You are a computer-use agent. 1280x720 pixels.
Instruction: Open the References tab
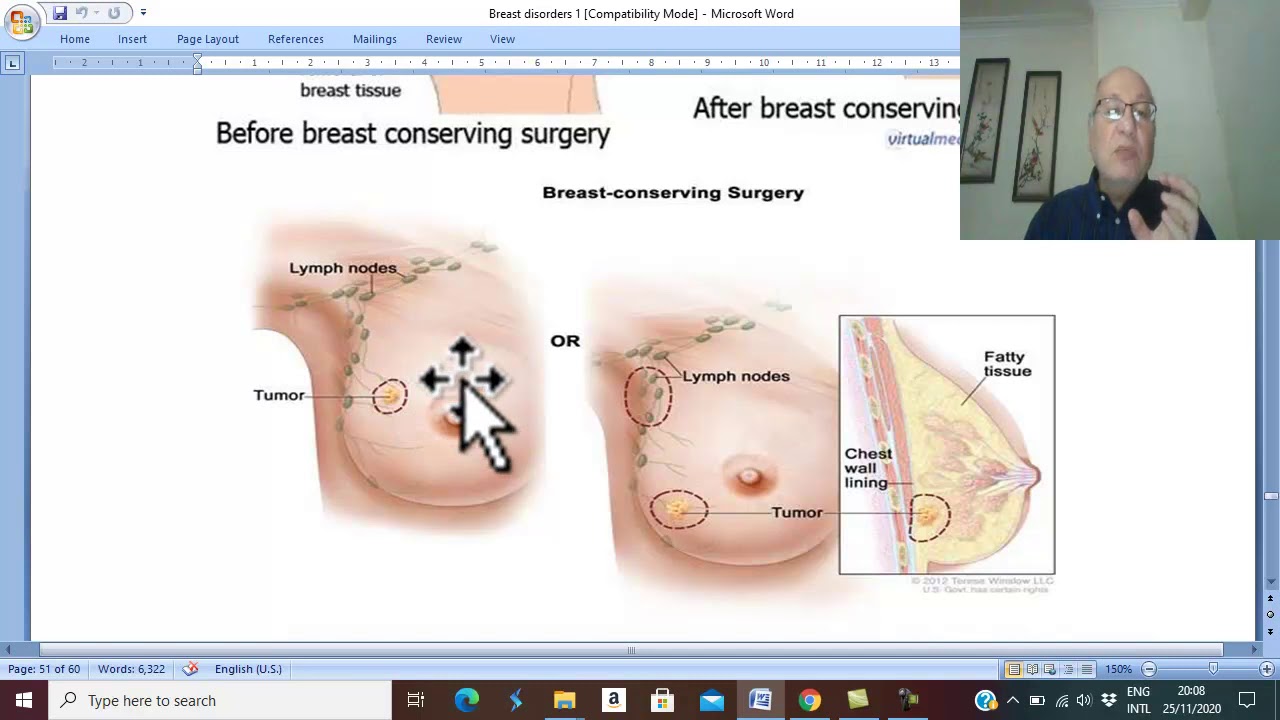(296, 39)
